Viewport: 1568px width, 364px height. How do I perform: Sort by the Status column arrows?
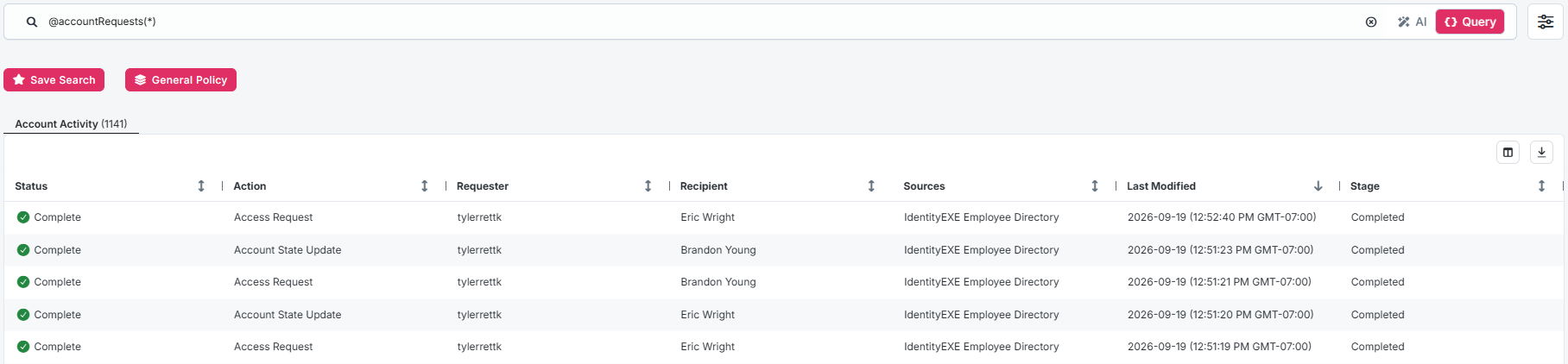tap(201, 186)
